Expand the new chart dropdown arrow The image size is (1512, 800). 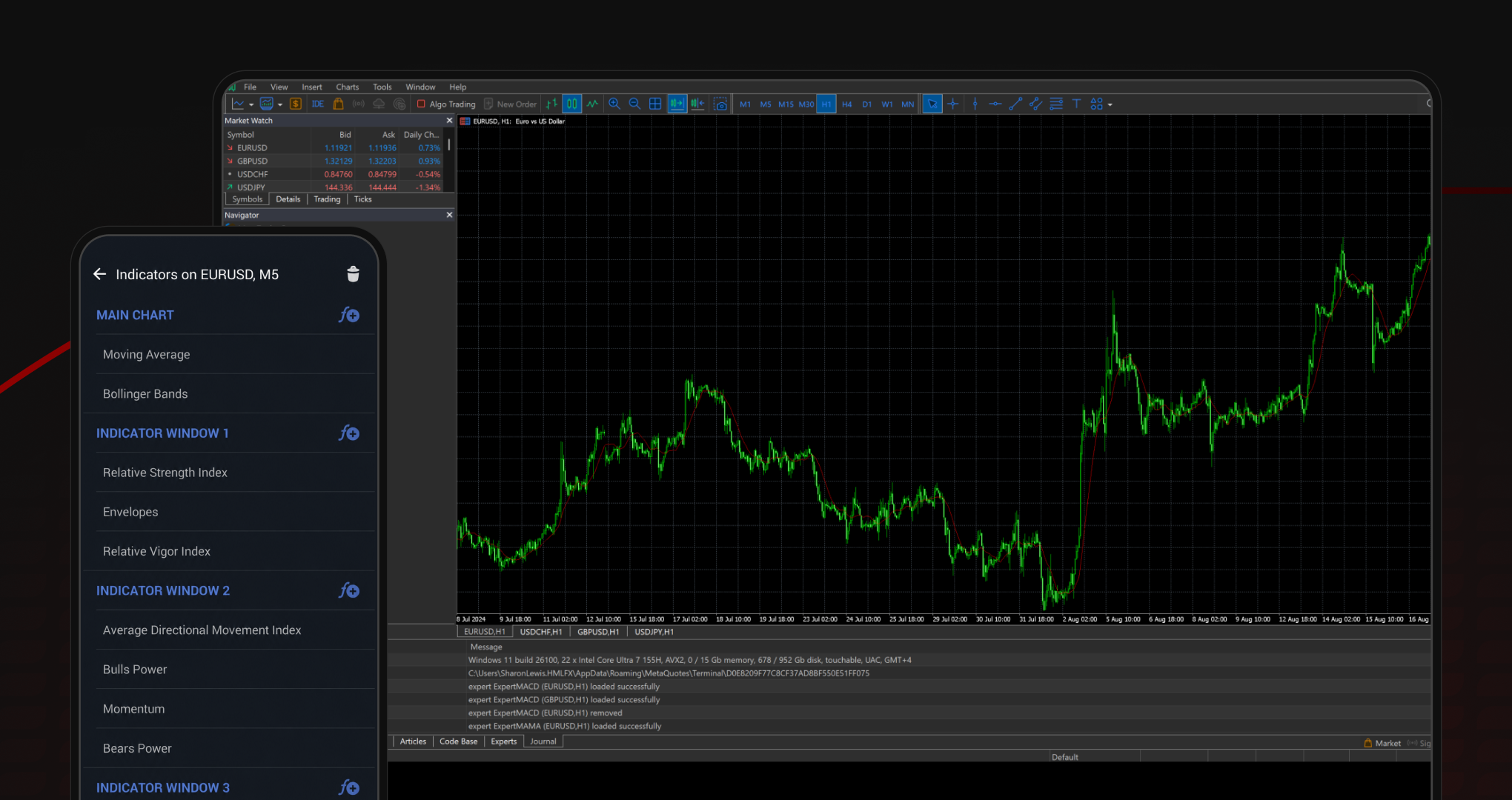(251, 104)
